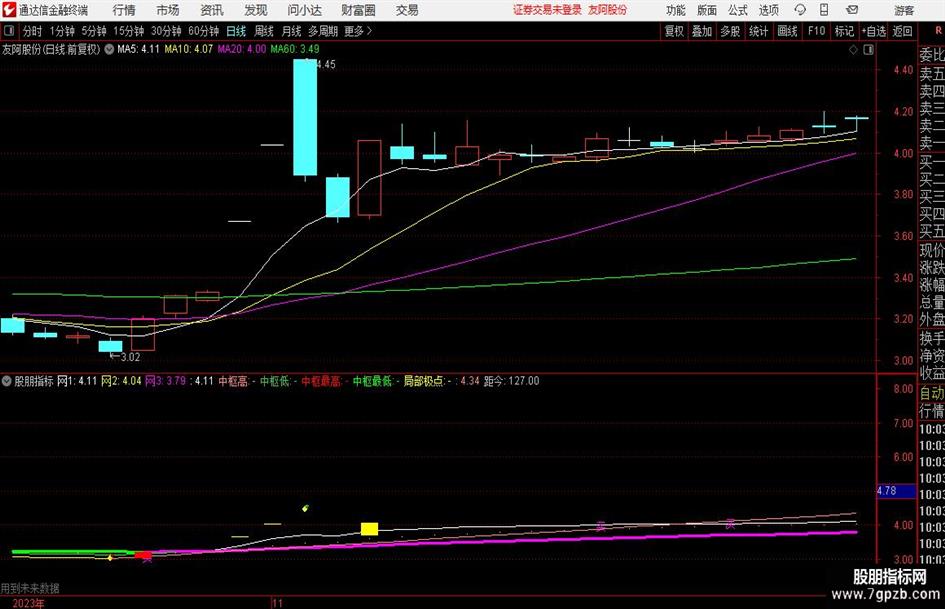Open the customer service headset icon
The image size is (945, 609).
(x=800, y=10)
